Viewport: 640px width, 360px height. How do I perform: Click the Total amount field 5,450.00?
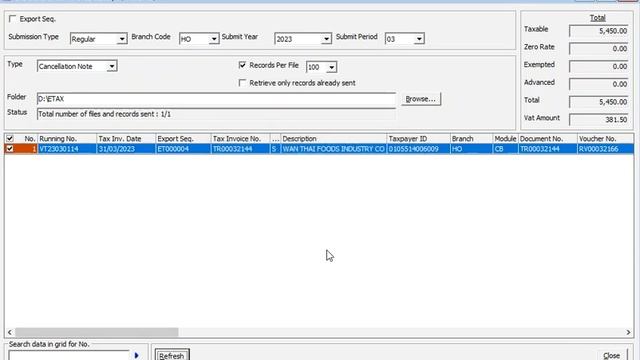pyautogui.click(x=599, y=102)
